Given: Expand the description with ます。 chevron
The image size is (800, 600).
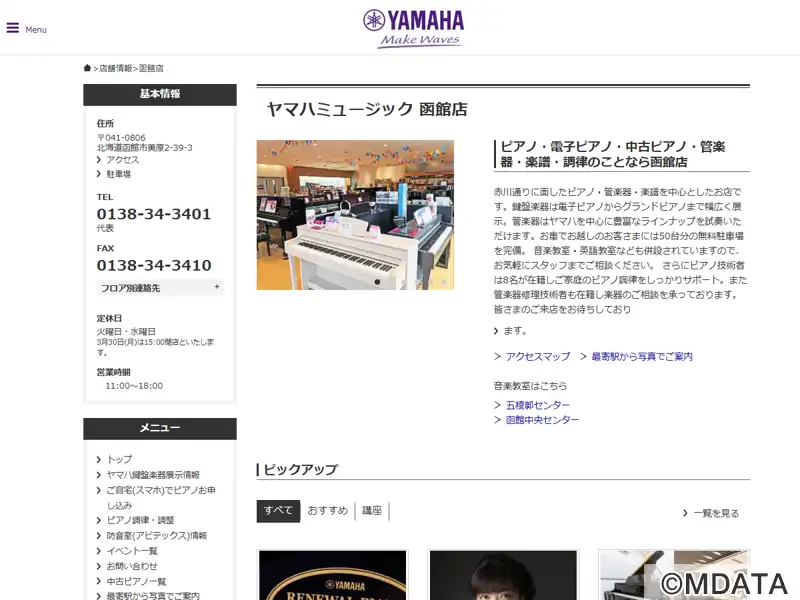Looking at the screenshot, I should click(510, 331).
